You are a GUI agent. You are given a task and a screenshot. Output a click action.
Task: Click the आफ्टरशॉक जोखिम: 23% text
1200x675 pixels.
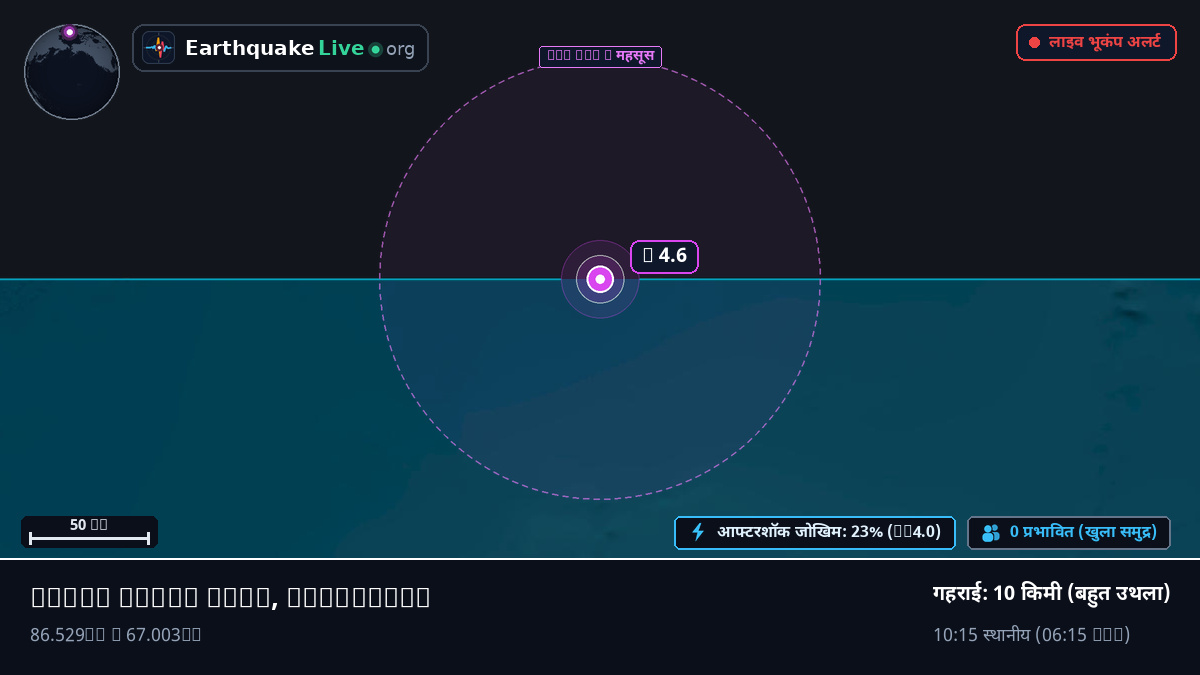(829, 532)
